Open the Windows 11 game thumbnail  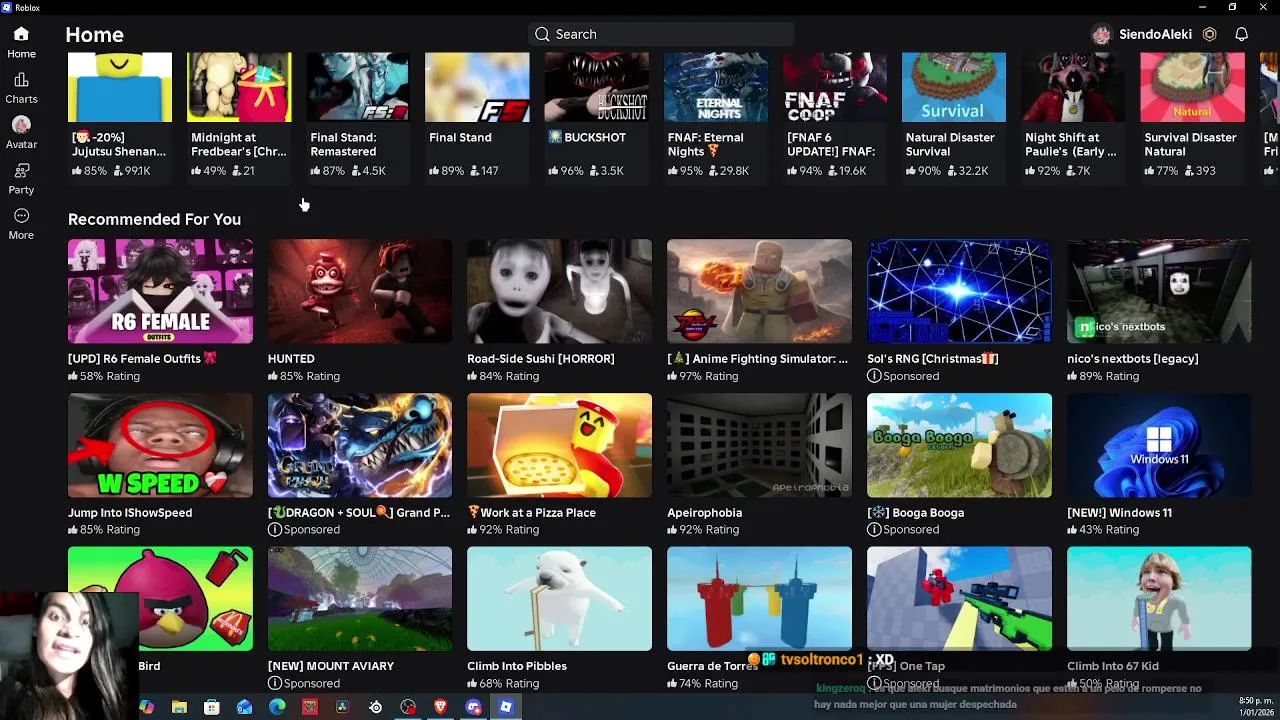click(1159, 445)
